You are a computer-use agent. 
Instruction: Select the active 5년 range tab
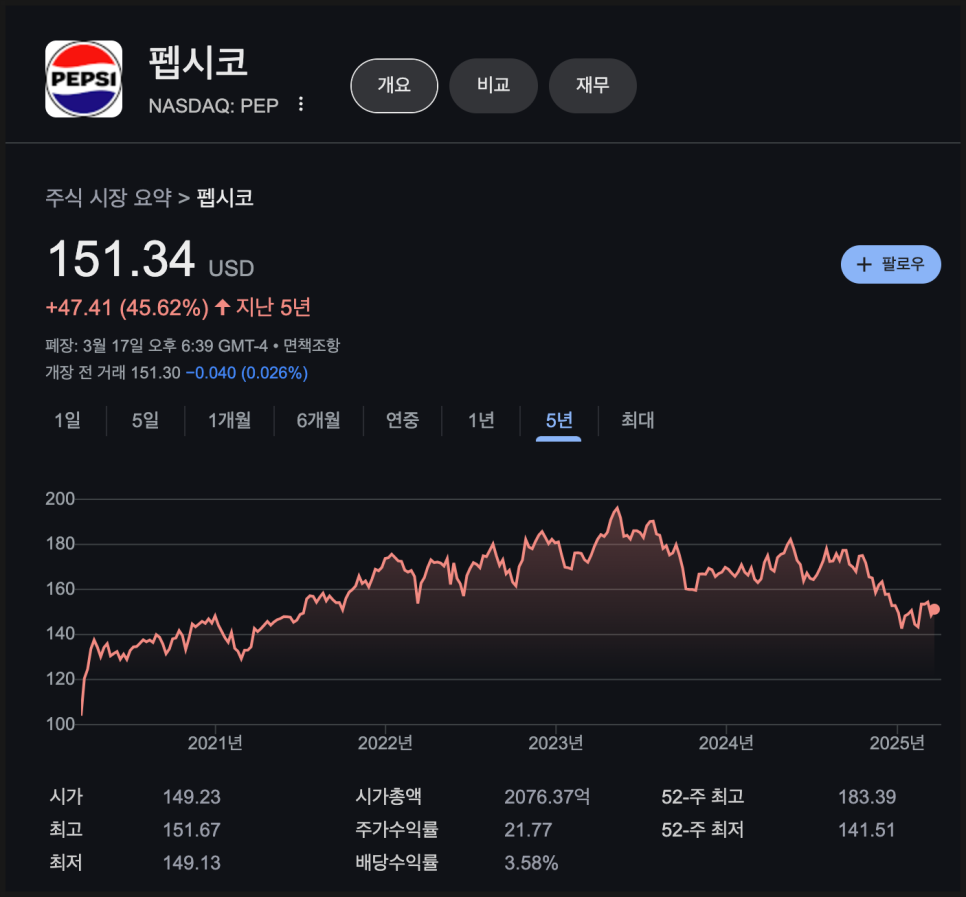(559, 420)
